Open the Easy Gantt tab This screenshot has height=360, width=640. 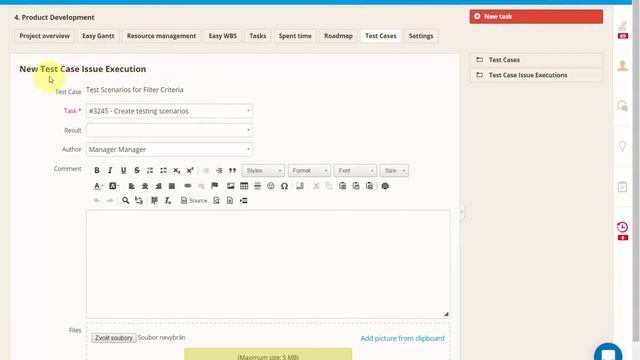coord(98,36)
